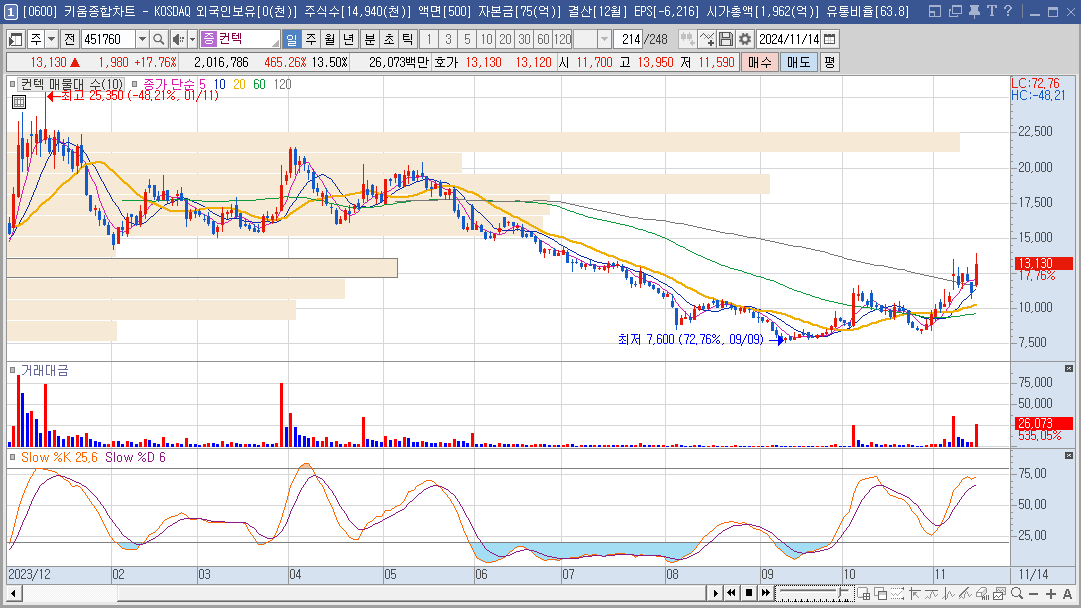Rewind chart with the double-left arrow button
This screenshot has width=1081, height=608.
pos(731,593)
